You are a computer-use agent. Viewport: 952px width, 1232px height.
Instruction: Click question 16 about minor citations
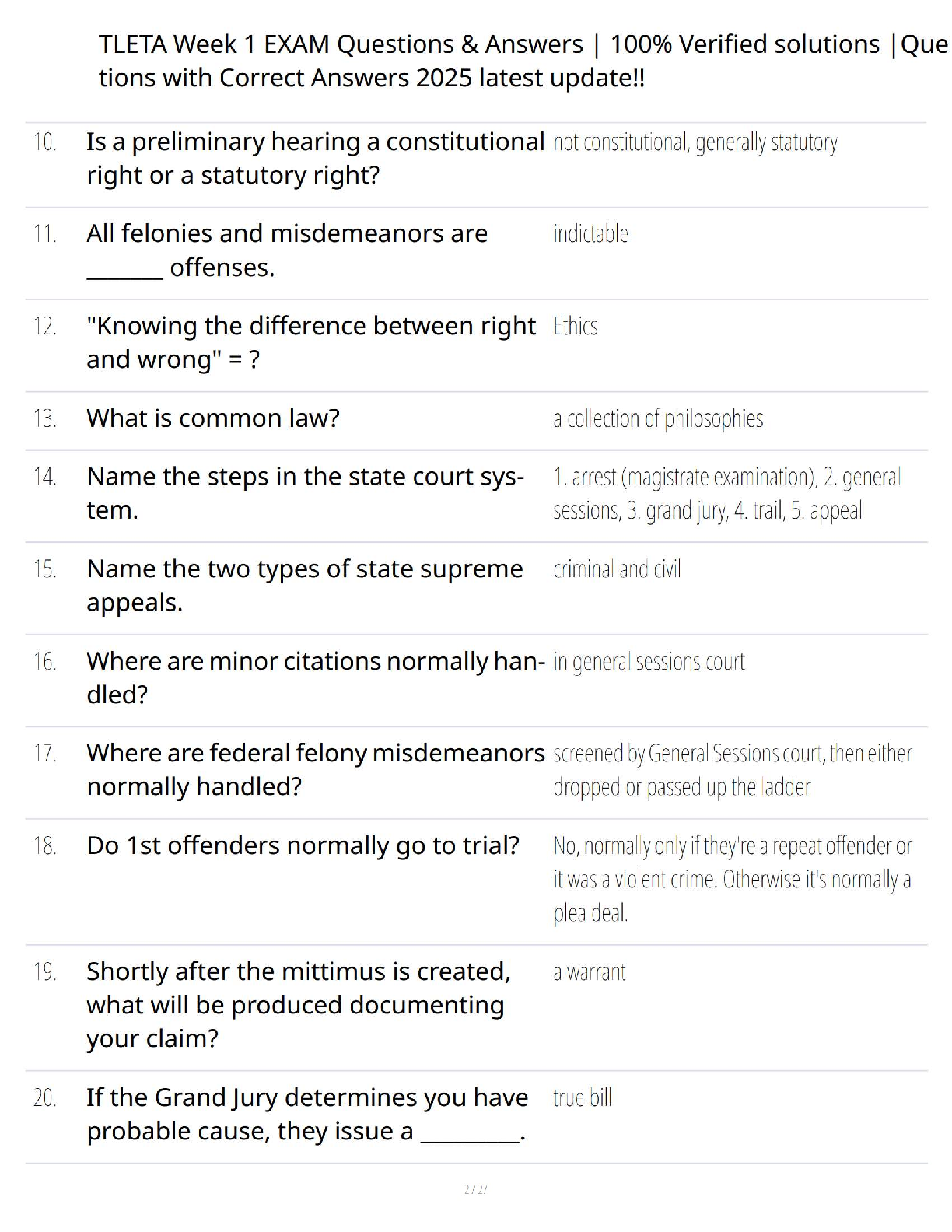click(315, 677)
